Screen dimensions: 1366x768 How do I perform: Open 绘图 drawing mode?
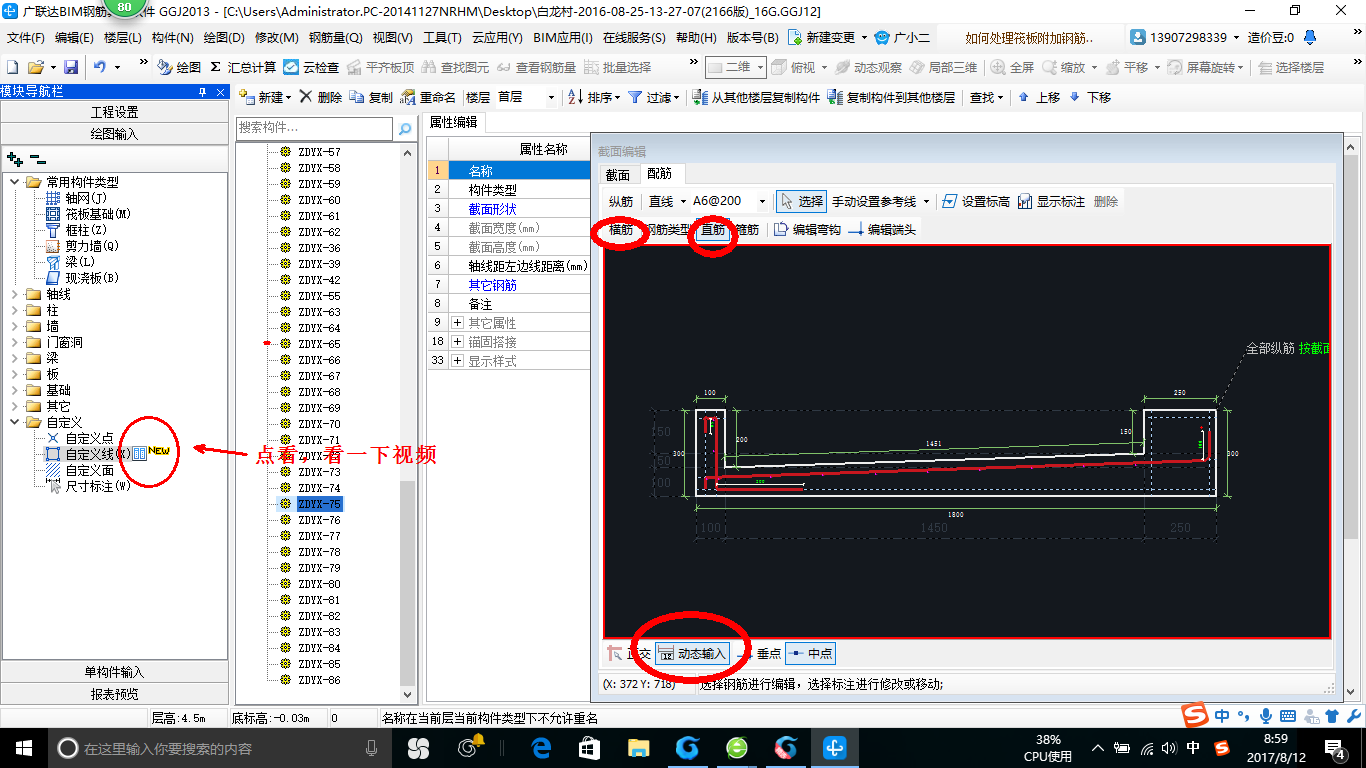(179, 67)
